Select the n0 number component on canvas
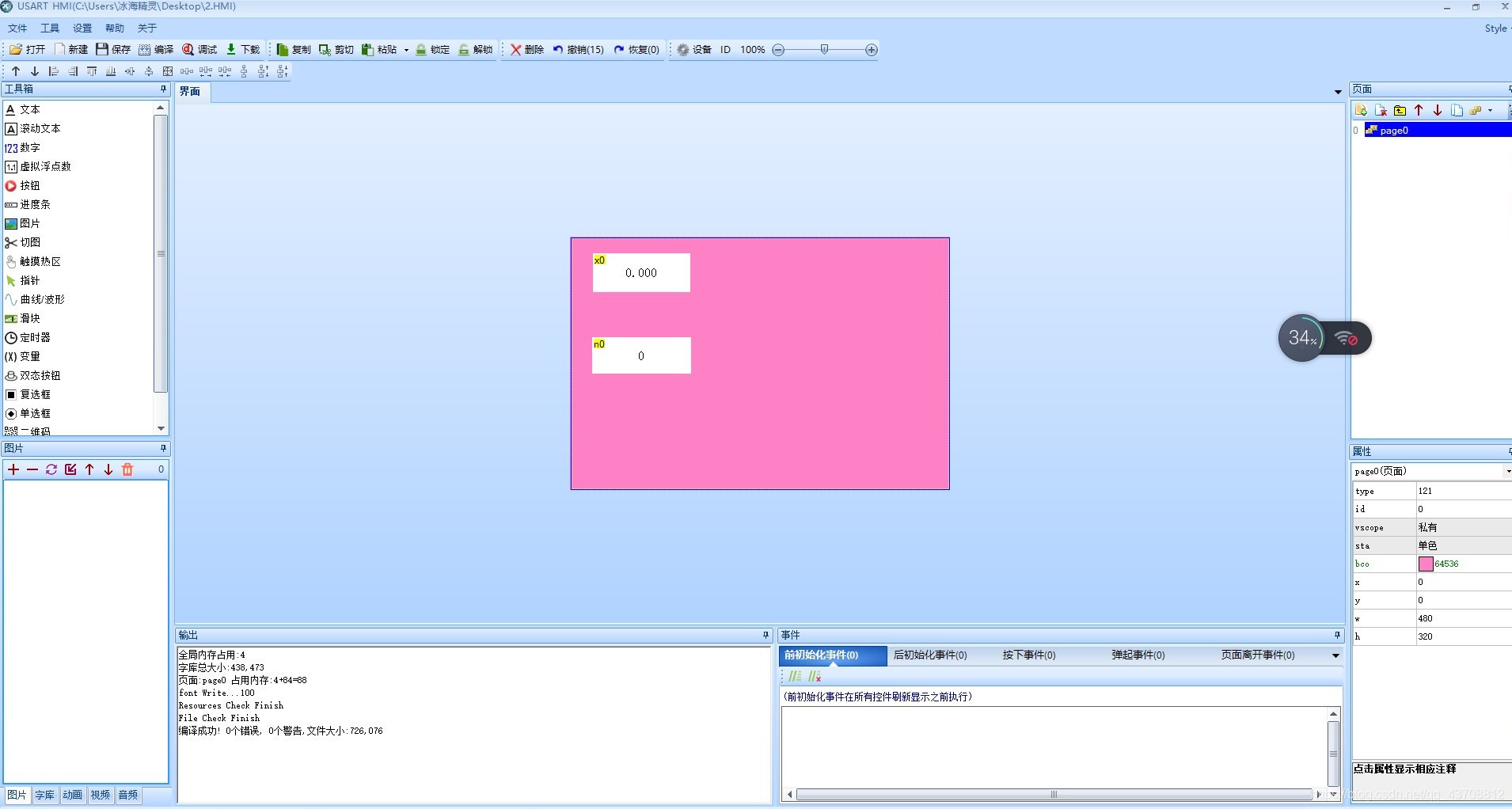The height and width of the screenshot is (809, 1512). pyautogui.click(x=641, y=355)
